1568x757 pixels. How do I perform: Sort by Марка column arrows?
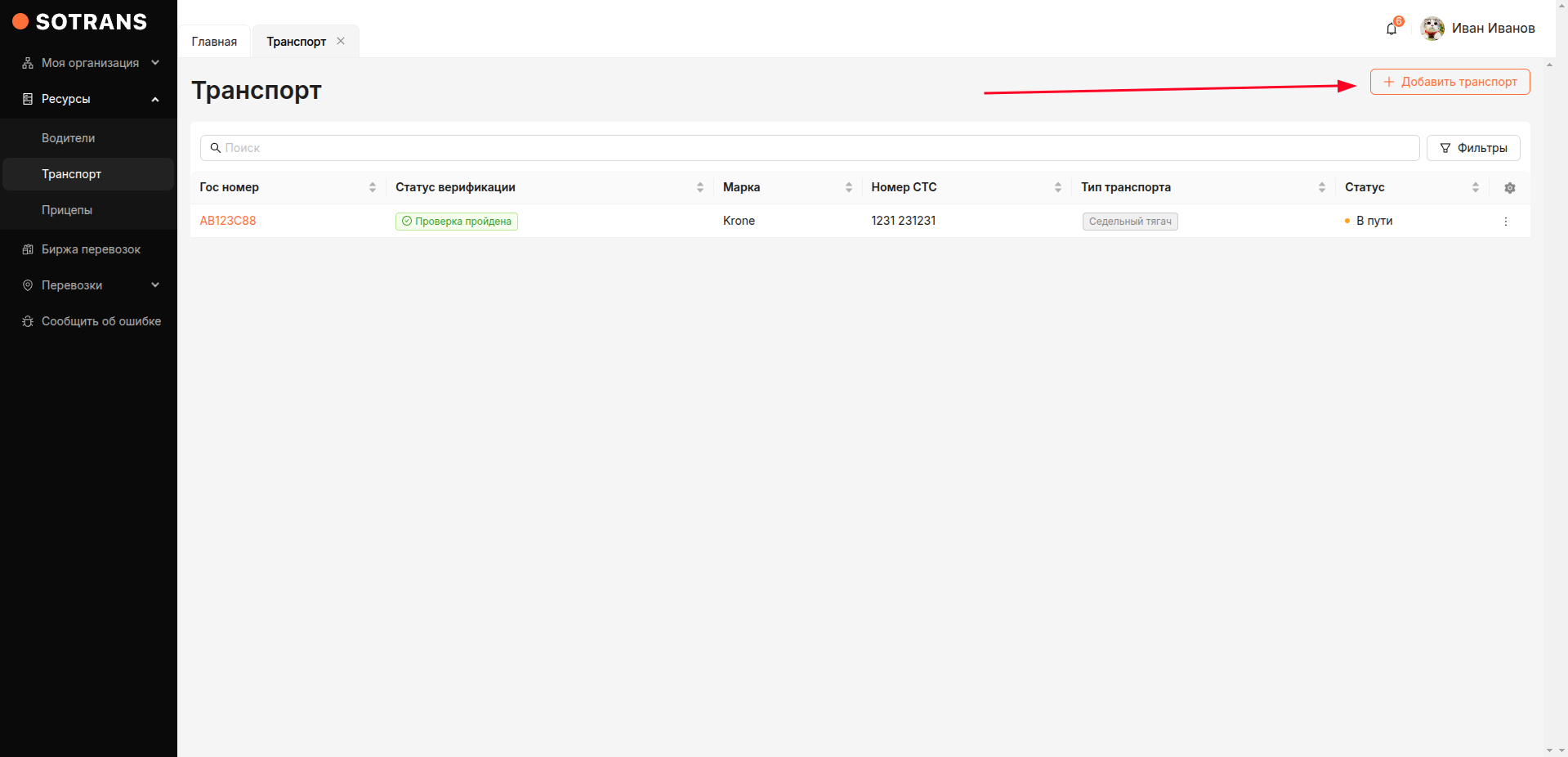point(849,187)
